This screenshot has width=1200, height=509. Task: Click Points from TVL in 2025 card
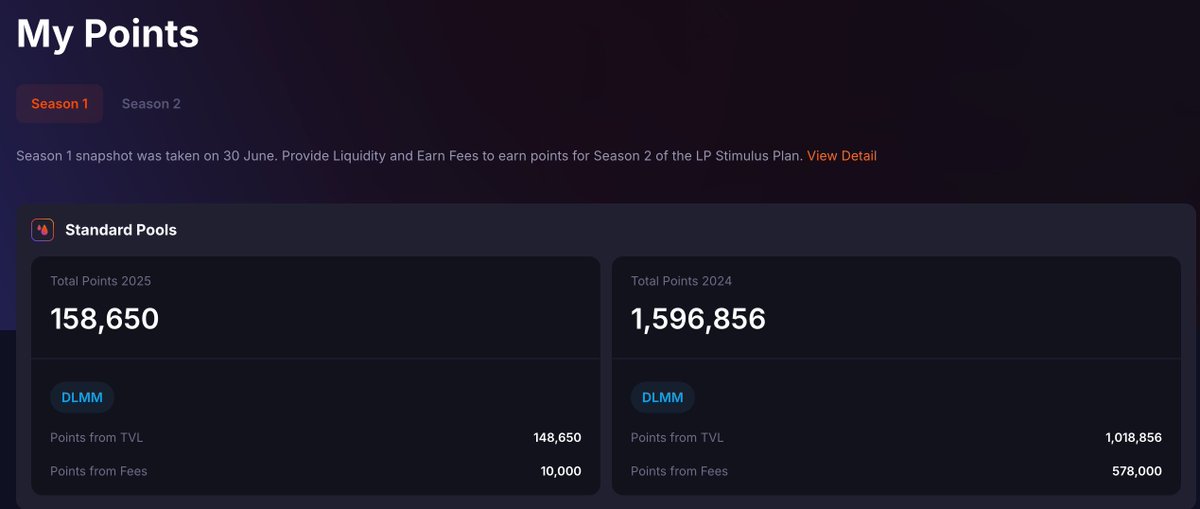(x=97, y=438)
